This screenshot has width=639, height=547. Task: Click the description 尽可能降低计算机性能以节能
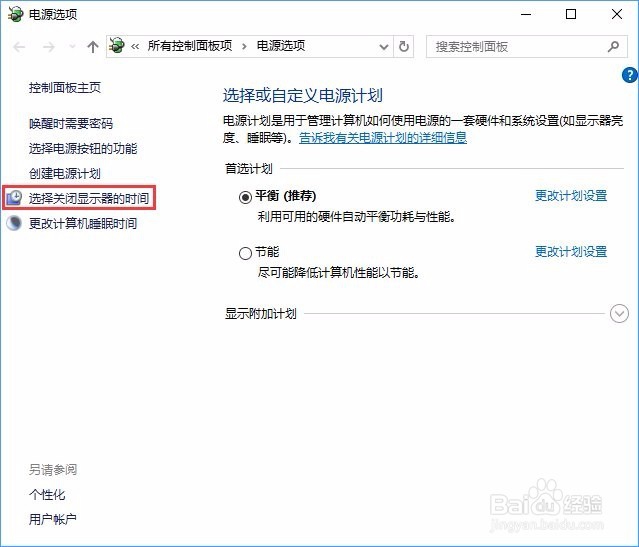click(339, 272)
